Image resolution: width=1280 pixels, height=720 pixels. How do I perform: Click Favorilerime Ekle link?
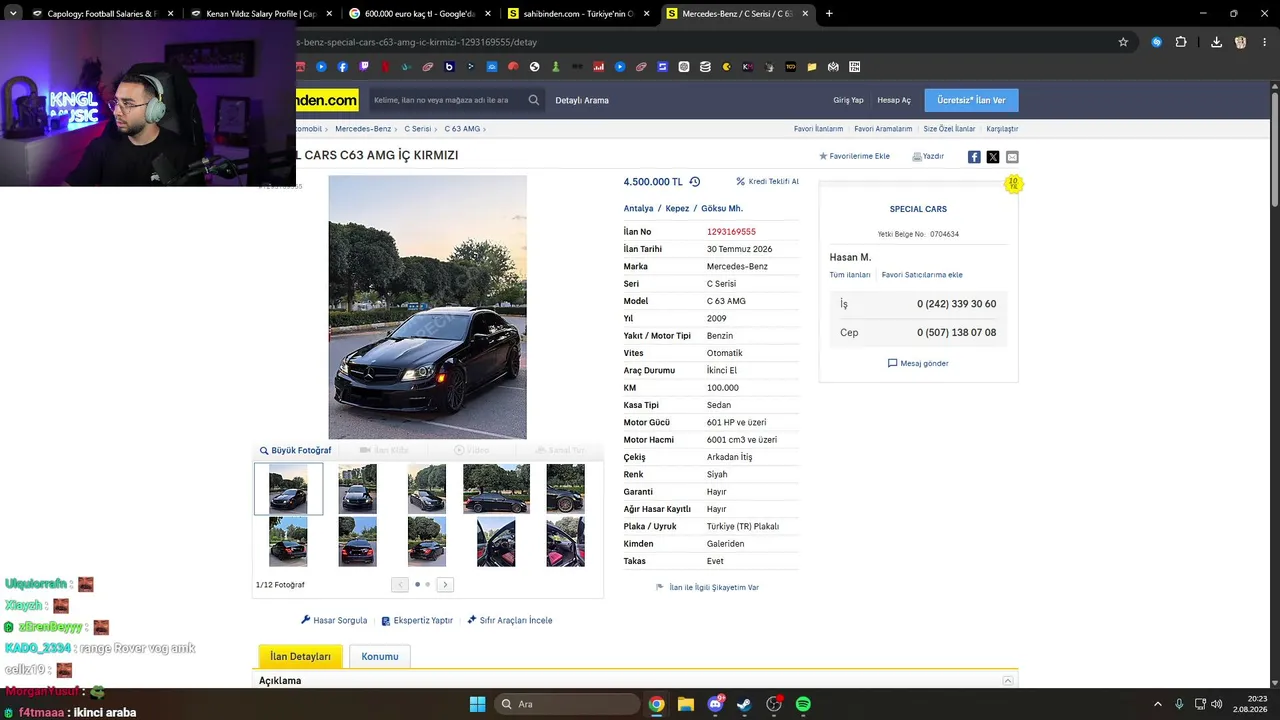click(x=854, y=157)
